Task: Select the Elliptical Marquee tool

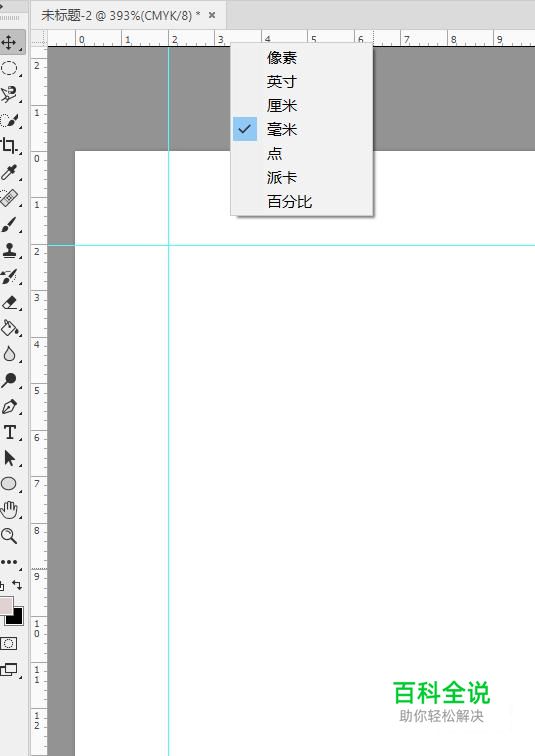Action: pos(10,68)
